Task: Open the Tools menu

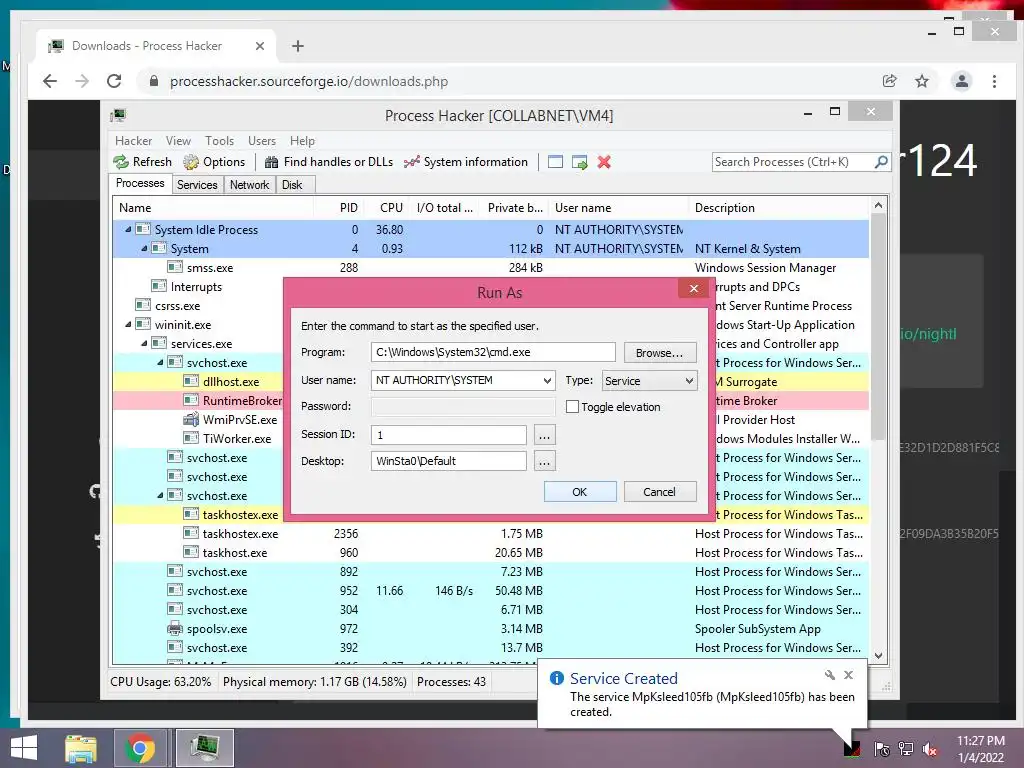Action: [x=219, y=140]
